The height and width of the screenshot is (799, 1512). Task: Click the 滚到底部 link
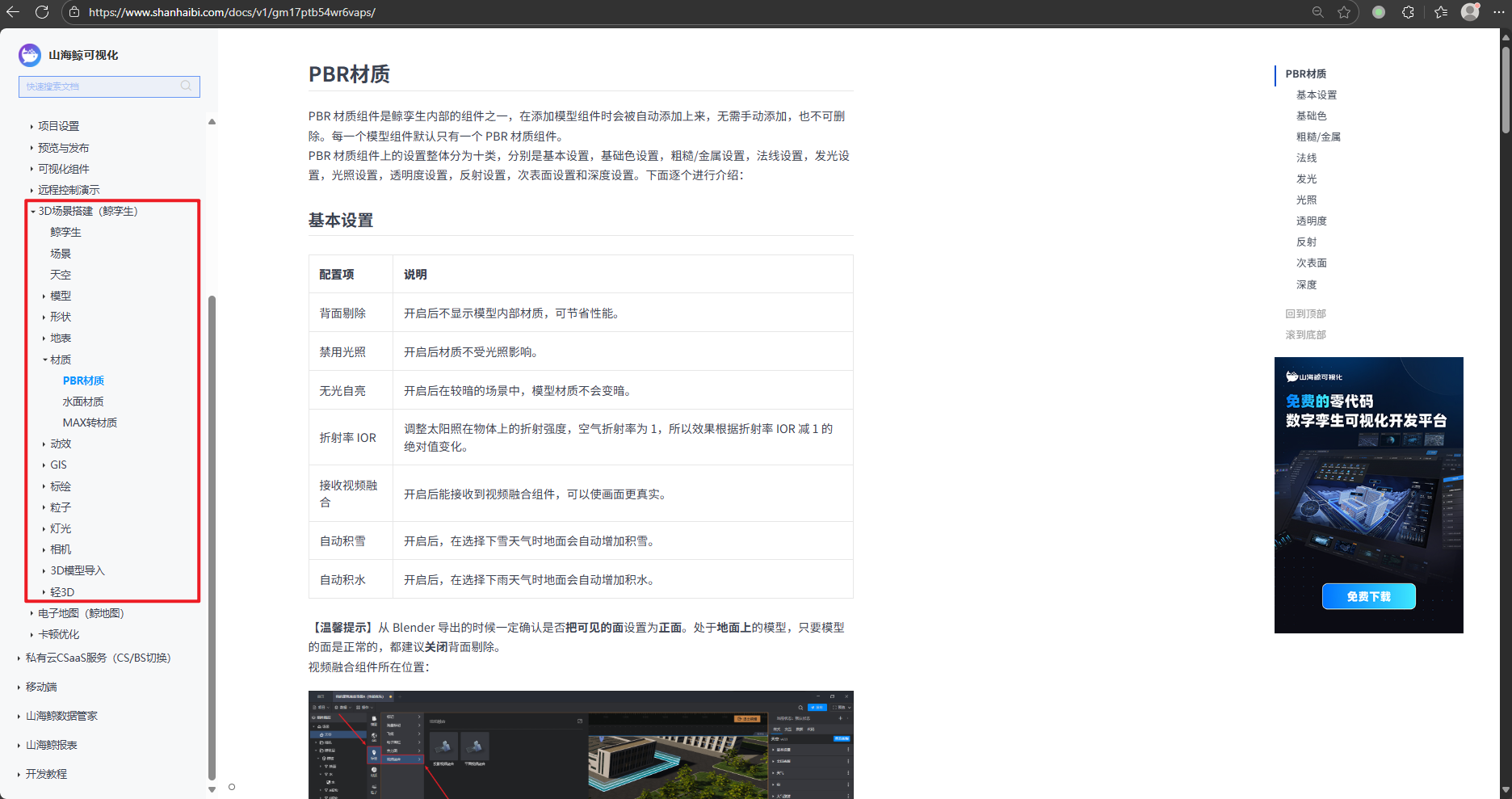coord(1306,334)
